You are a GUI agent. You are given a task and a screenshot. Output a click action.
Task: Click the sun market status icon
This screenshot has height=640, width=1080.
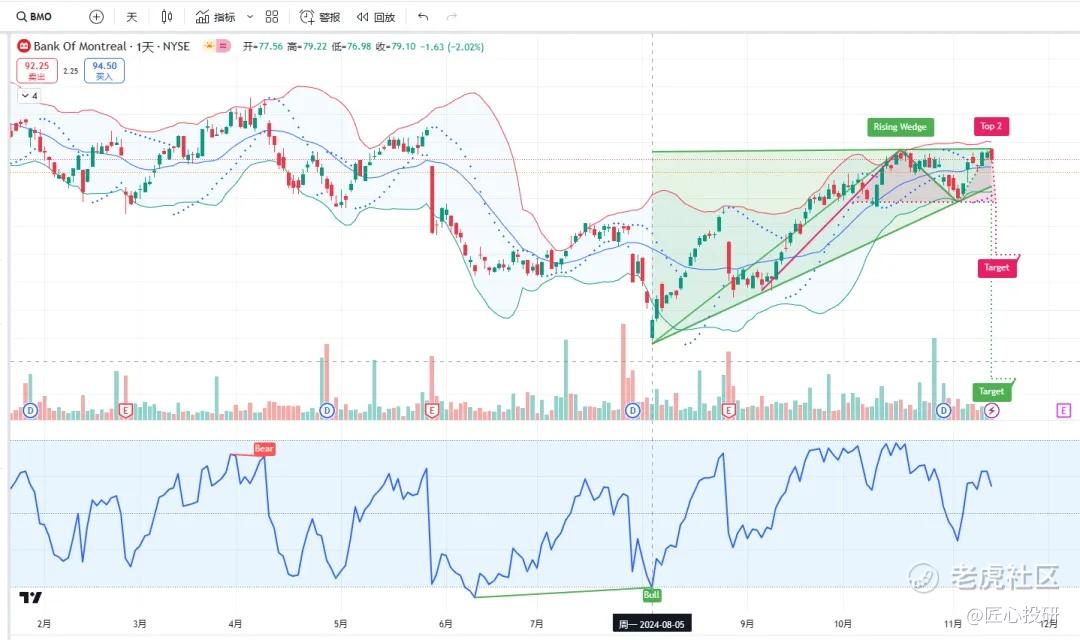(x=208, y=46)
